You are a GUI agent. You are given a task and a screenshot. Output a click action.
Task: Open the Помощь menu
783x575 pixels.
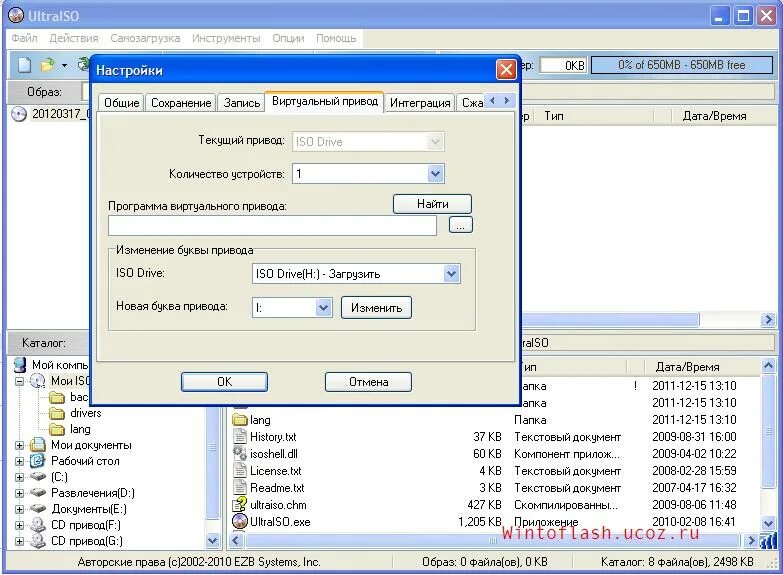(x=336, y=38)
